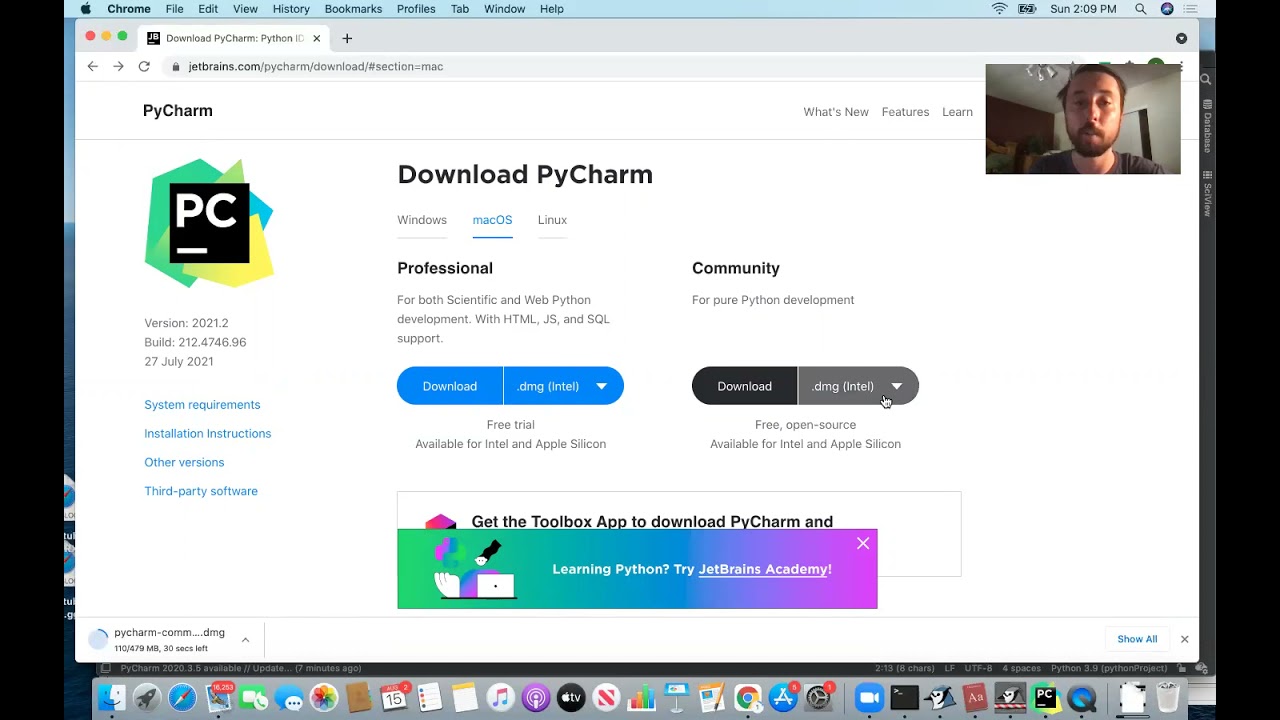Open FaceTime from the dock
This screenshot has height=720, width=1280.
pos(253,697)
